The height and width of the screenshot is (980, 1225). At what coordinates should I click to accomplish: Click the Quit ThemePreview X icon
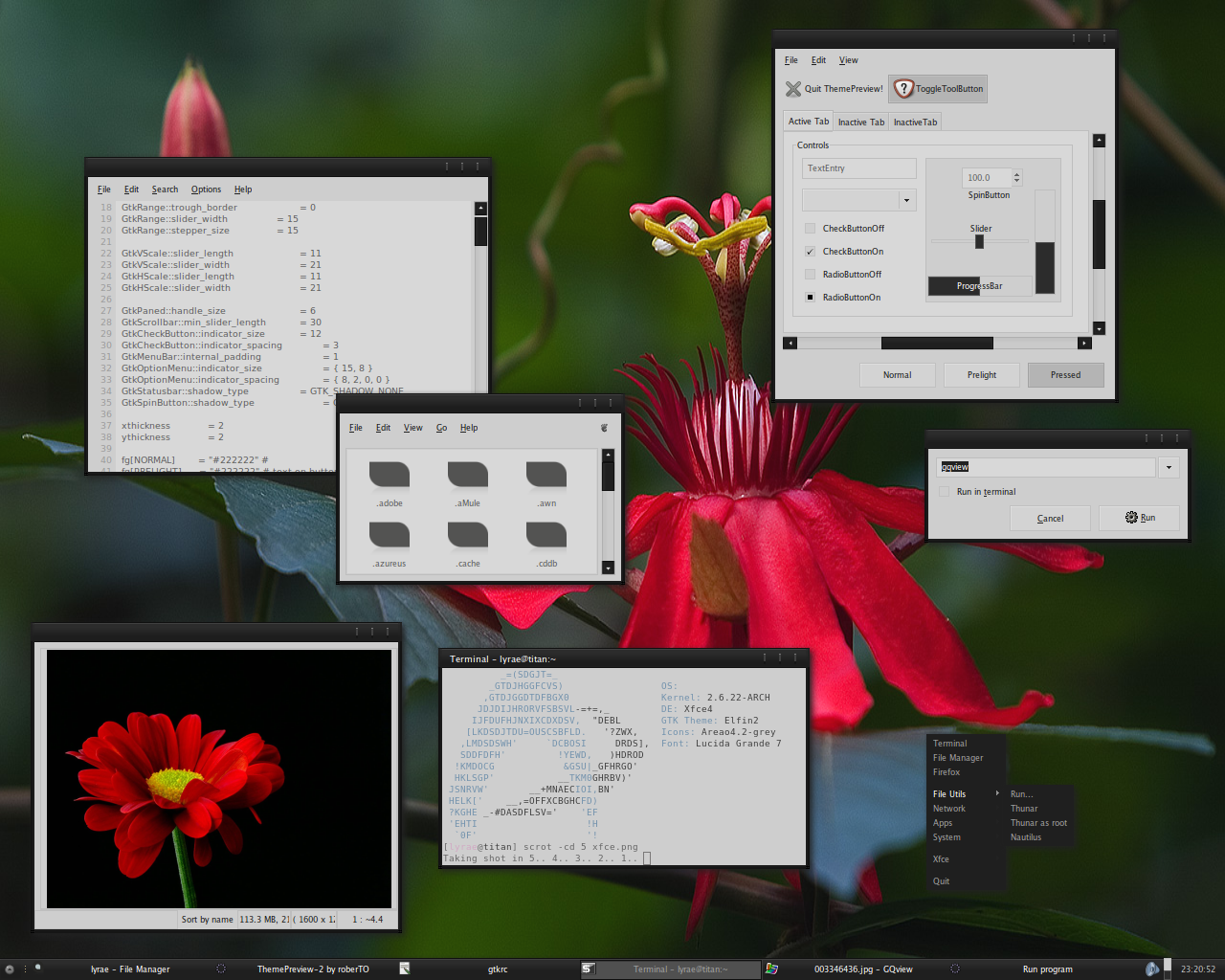793,89
